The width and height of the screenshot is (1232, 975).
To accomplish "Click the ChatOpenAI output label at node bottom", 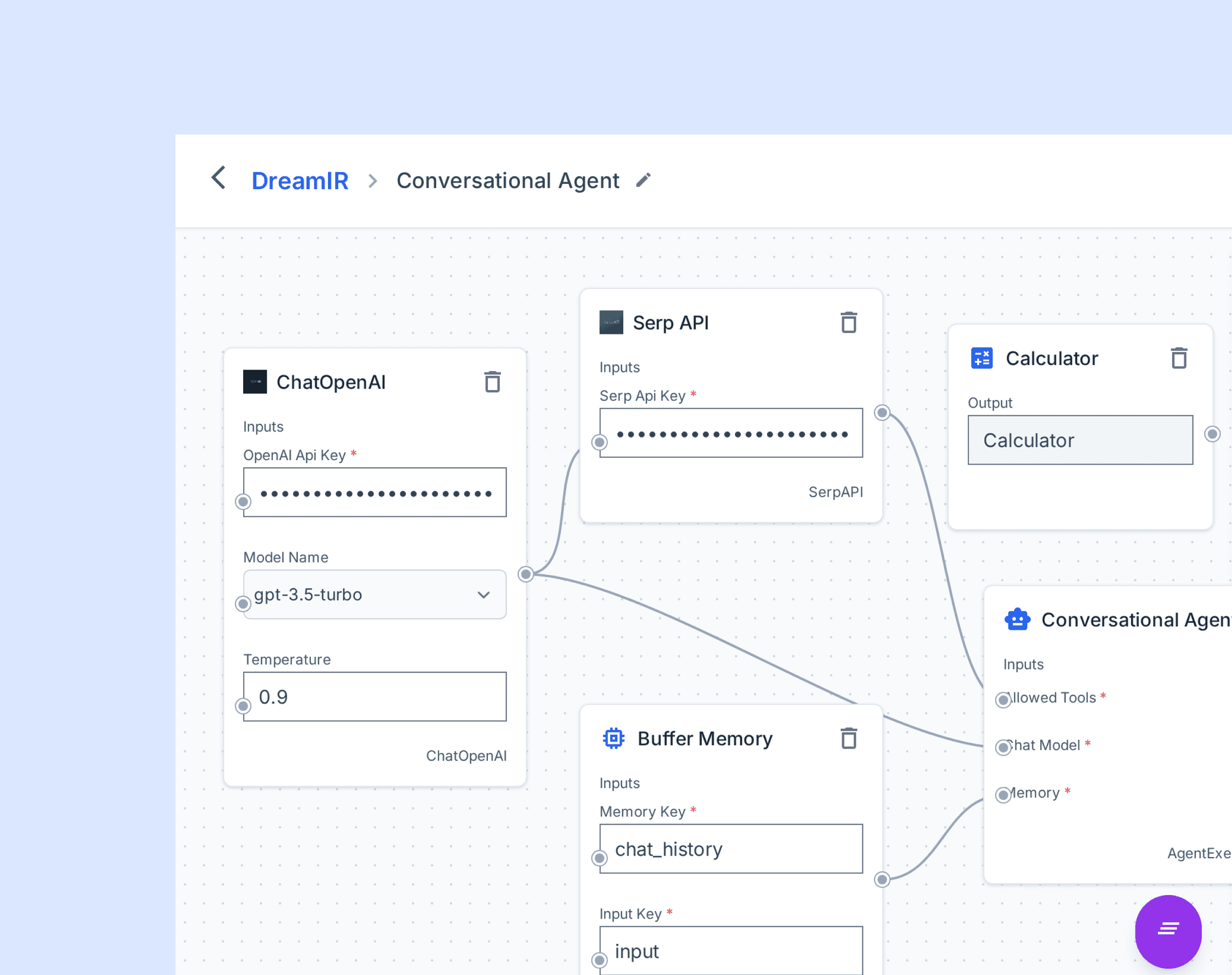I will coord(466,756).
